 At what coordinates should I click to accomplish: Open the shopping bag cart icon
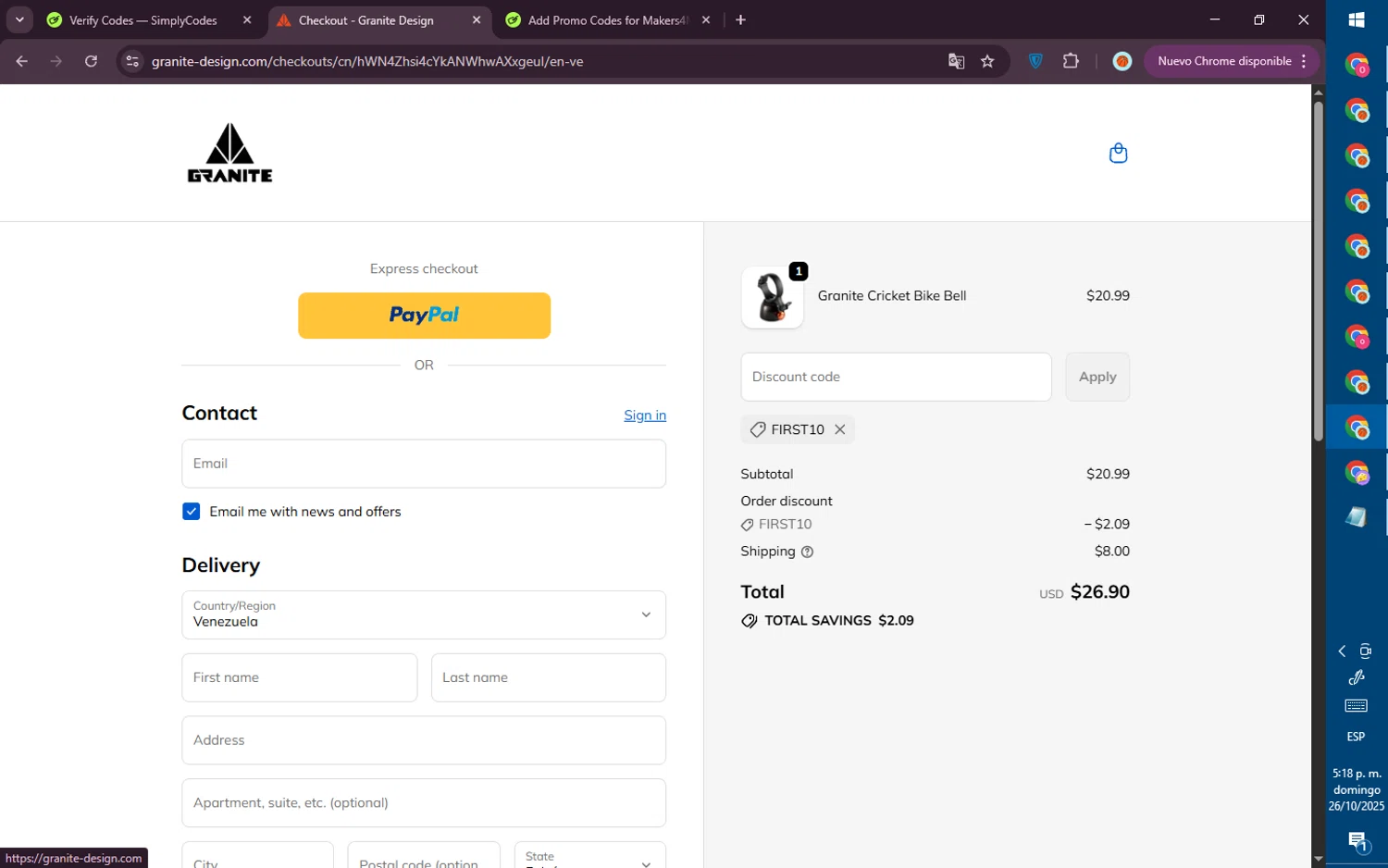pyautogui.click(x=1118, y=153)
